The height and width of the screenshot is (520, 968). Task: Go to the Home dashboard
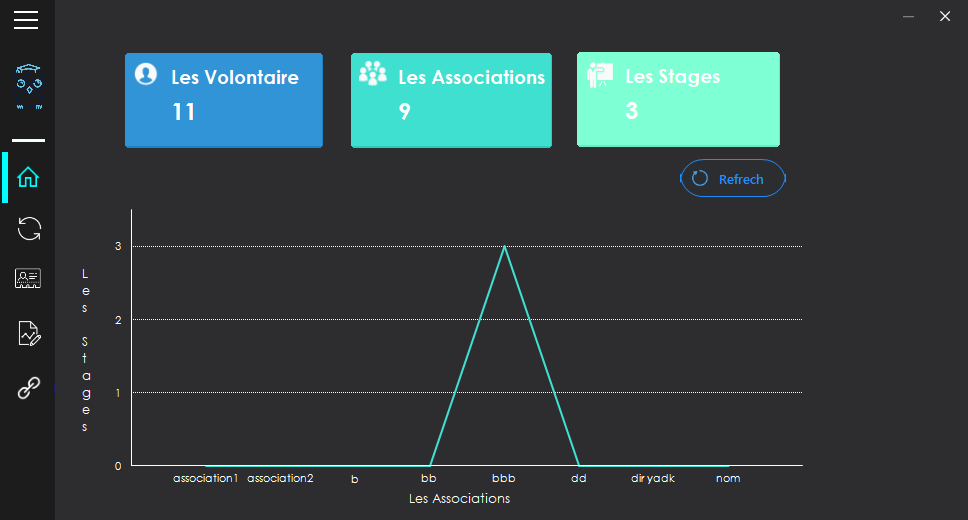click(28, 177)
